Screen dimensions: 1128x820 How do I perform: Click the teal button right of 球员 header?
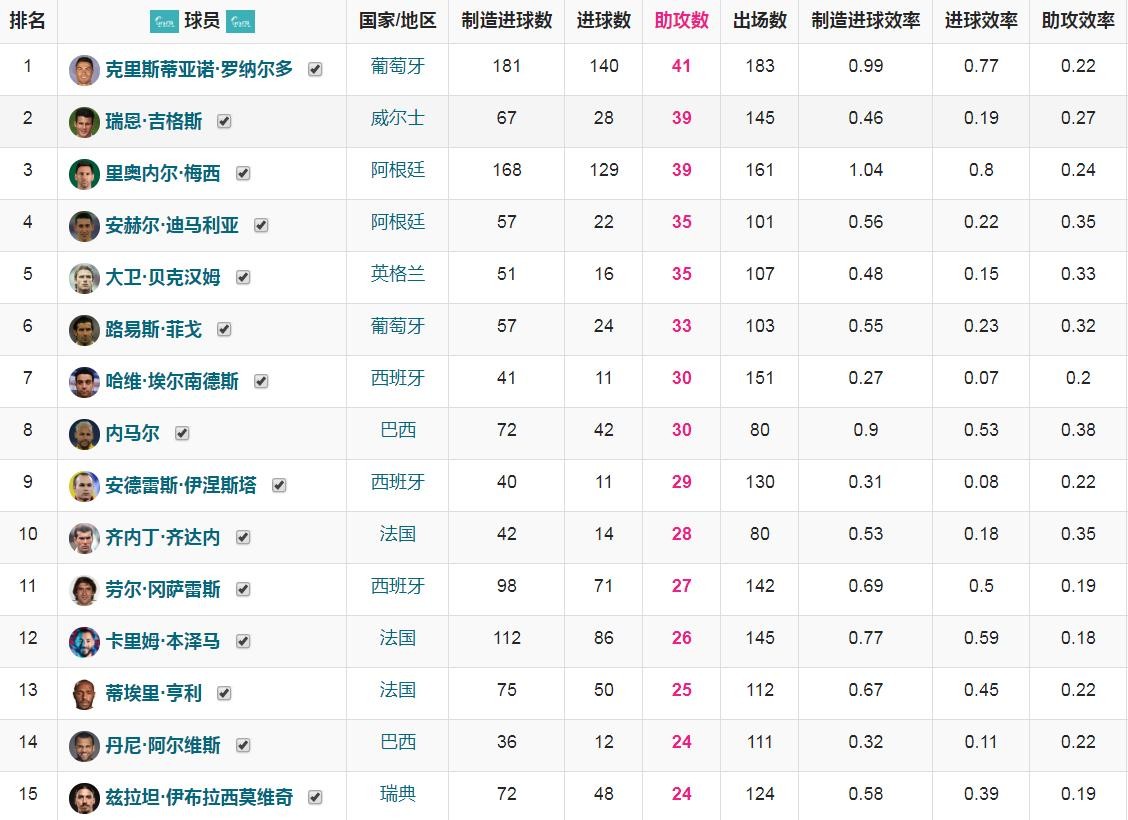click(240, 21)
